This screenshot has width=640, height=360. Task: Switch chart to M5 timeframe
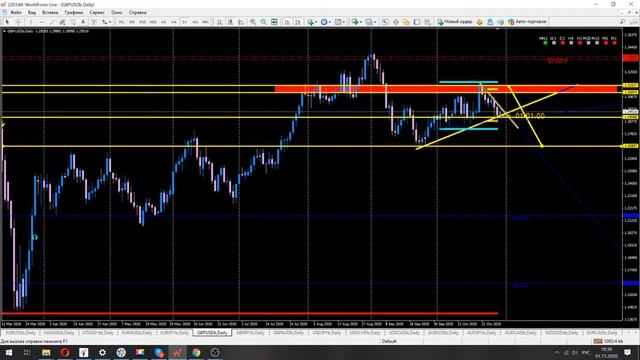pyautogui.click(x=132, y=22)
